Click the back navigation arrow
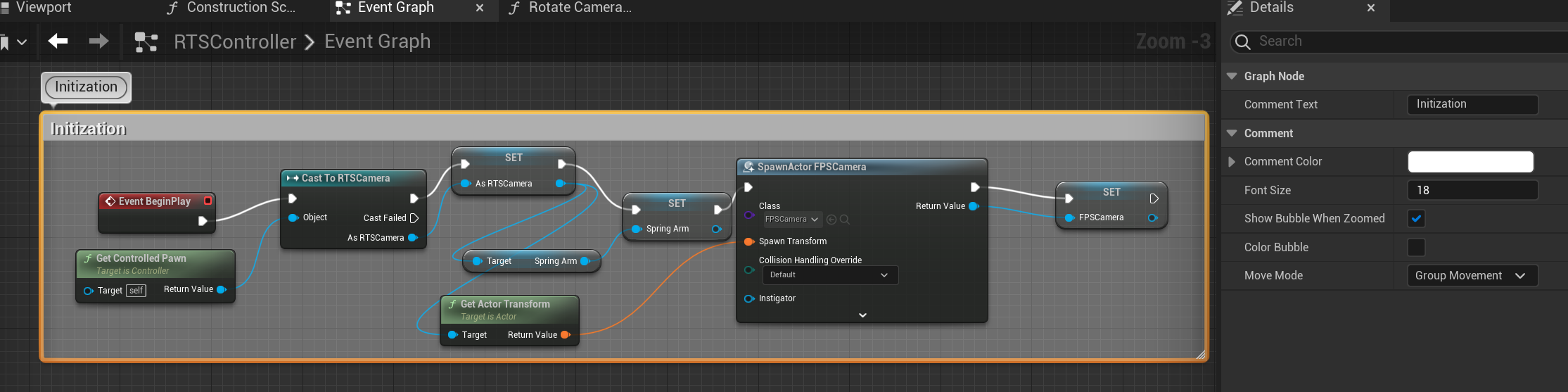1568x392 pixels. click(58, 42)
